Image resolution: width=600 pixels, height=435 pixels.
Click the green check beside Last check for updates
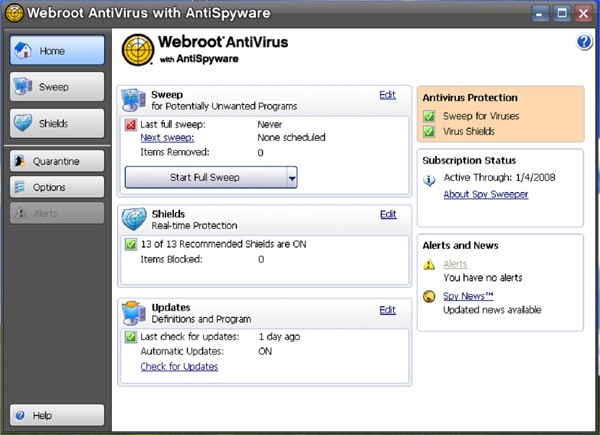coord(131,337)
